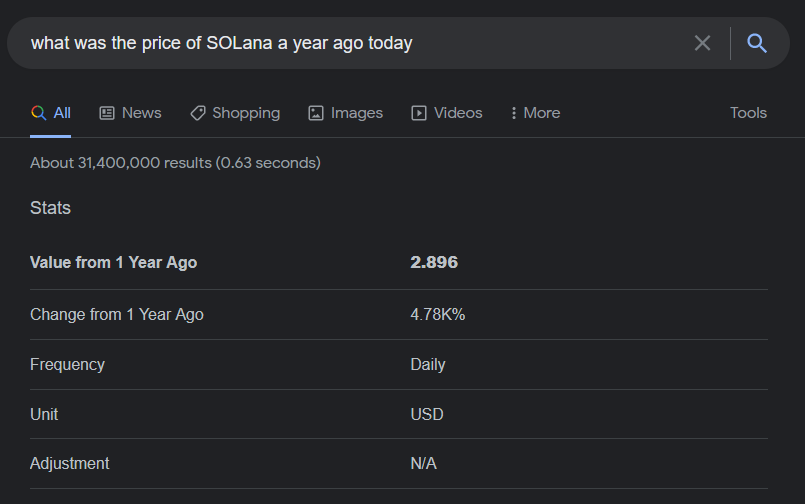Viewport: 805px width, 504px height.
Task: Open the Tools options
Action: pos(748,113)
